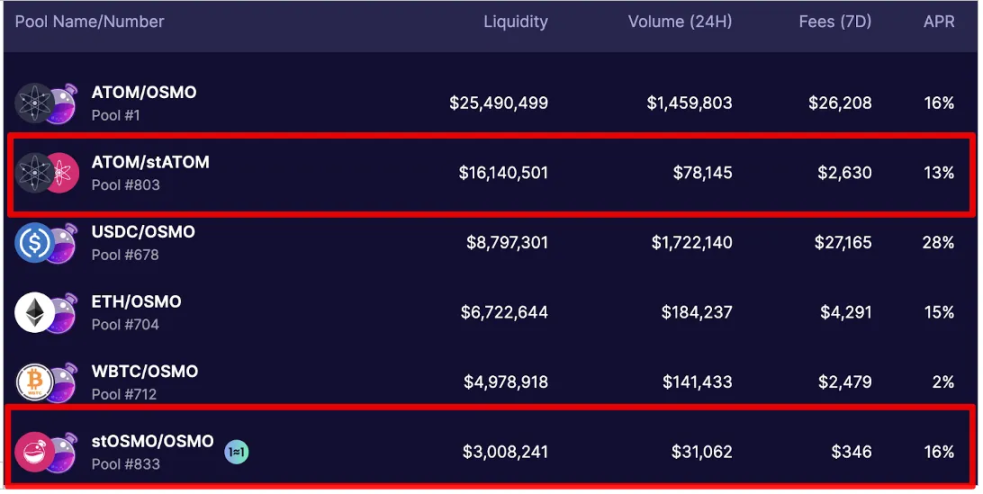The image size is (983, 494).
Task: Click the USDC/OSMO pool token icon
Action: [x=47, y=243]
